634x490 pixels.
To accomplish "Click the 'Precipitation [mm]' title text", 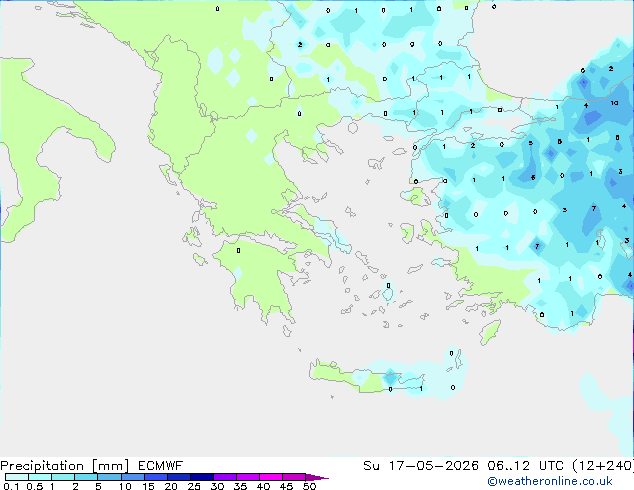I will click(x=65, y=466).
